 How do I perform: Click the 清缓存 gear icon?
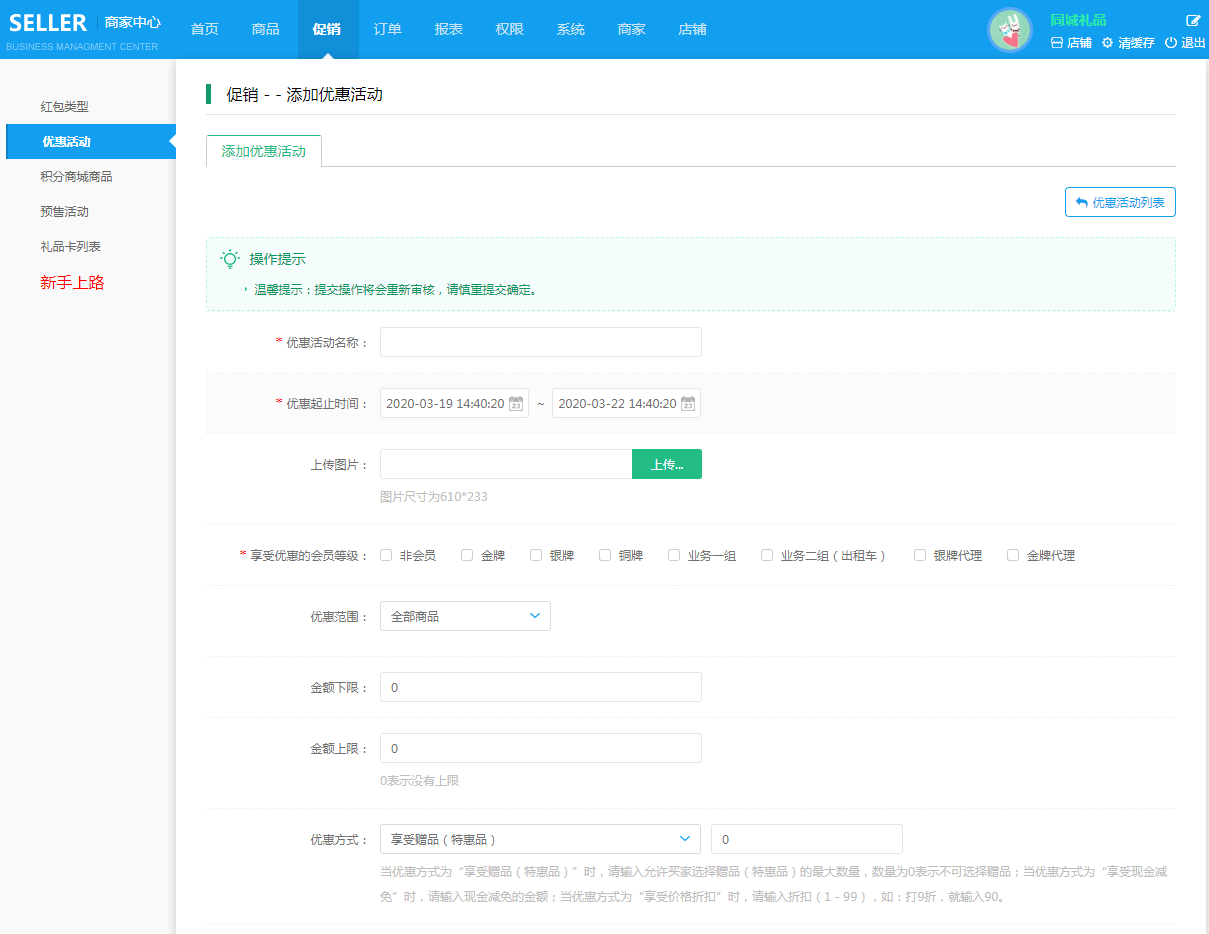point(1107,43)
